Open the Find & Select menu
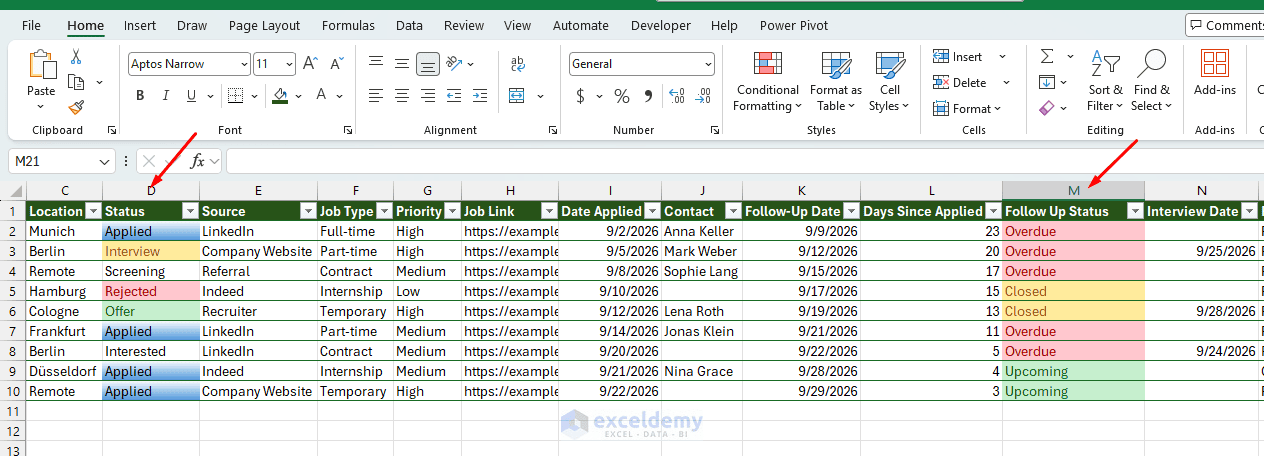Viewport: 1264px width, 456px height. click(x=1152, y=81)
